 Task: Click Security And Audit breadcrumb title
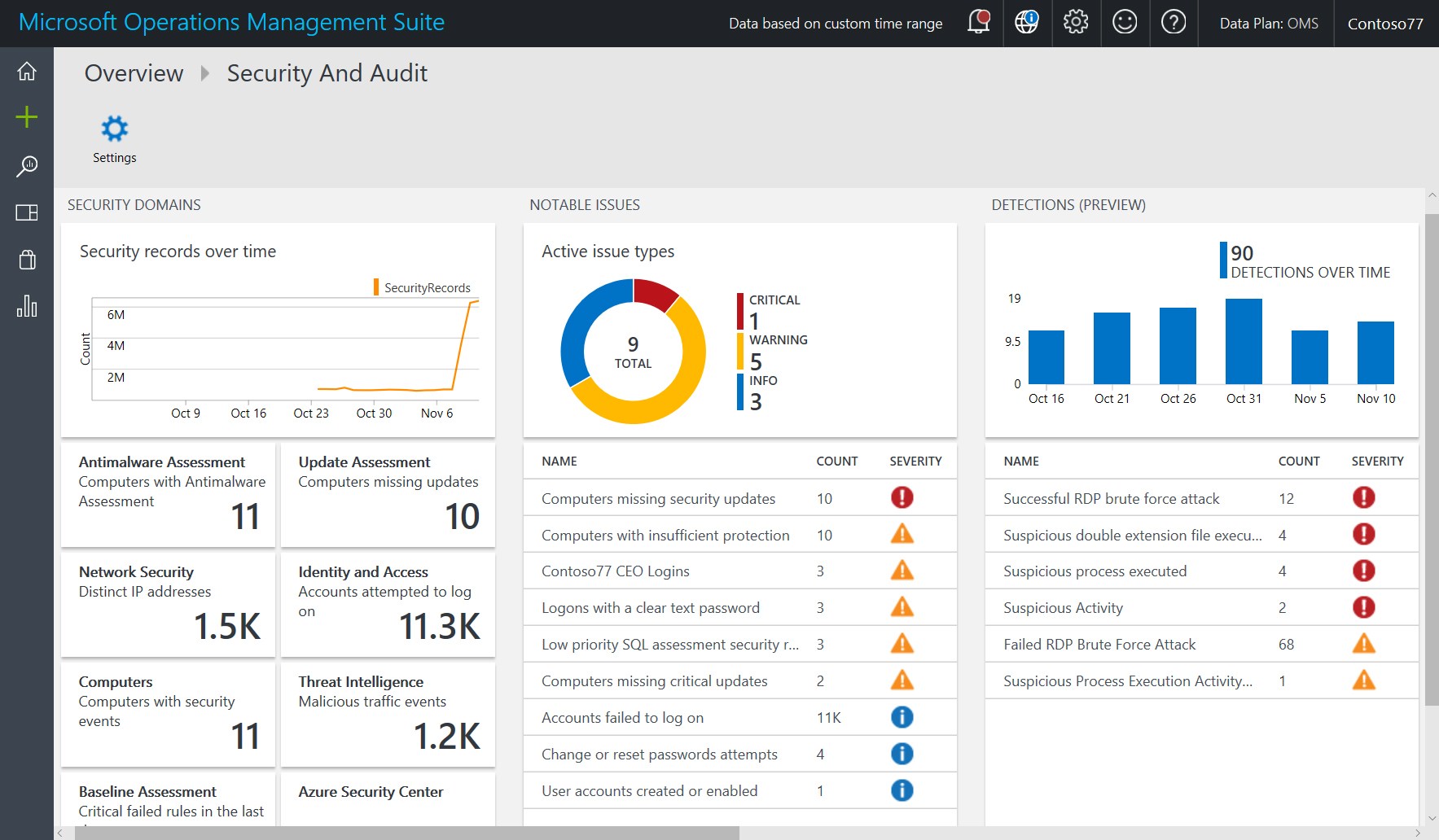[x=327, y=73]
